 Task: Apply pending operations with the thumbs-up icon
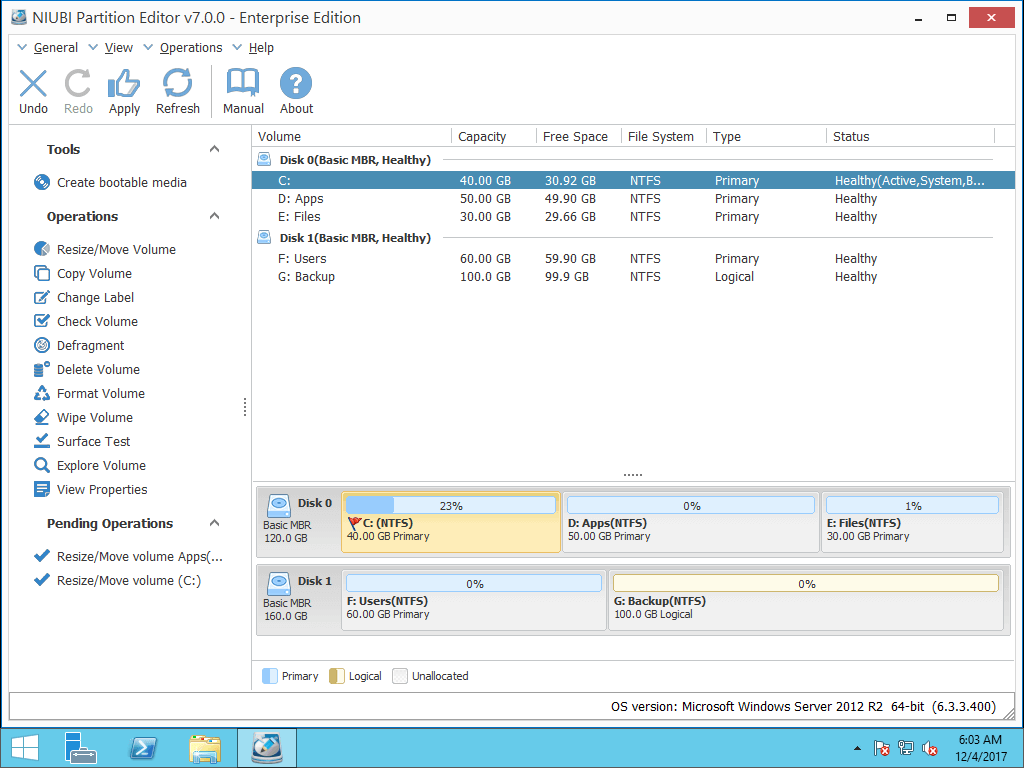pyautogui.click(x=124, y=84)
